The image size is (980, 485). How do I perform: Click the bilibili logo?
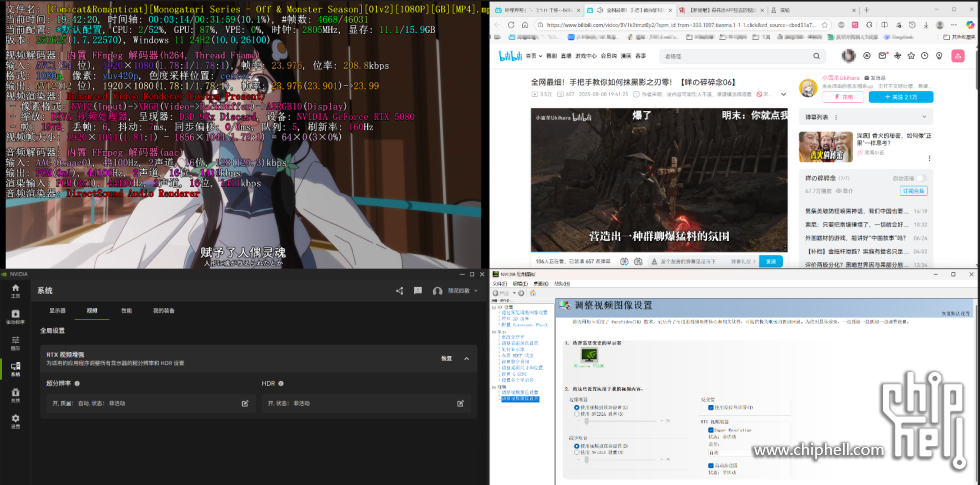click(x=510, y=56)
